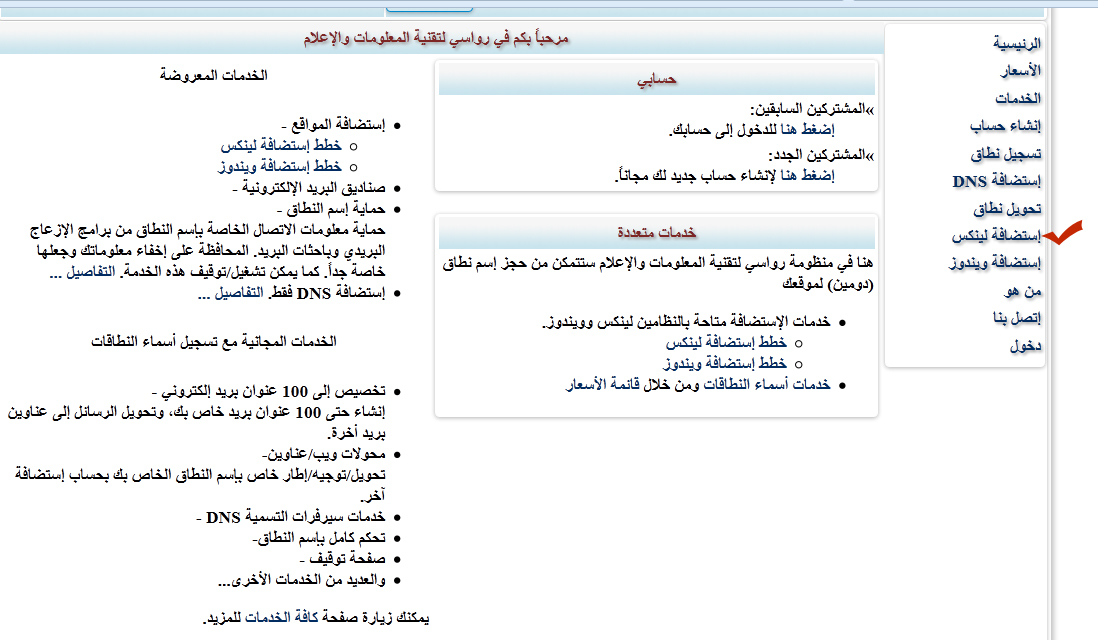Open the الأسعار prices menu item
Screen dimensions: 1098x640
(1020, 71)
